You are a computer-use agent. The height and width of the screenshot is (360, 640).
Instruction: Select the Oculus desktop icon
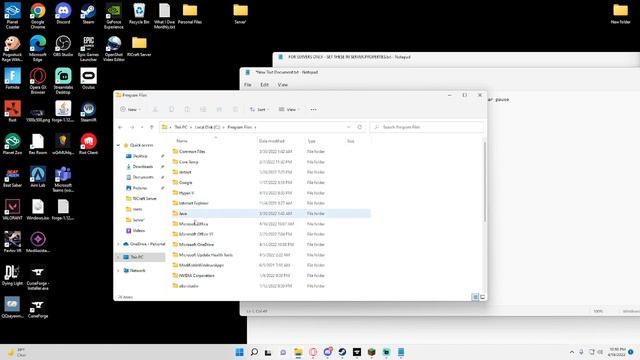[88, 79]
